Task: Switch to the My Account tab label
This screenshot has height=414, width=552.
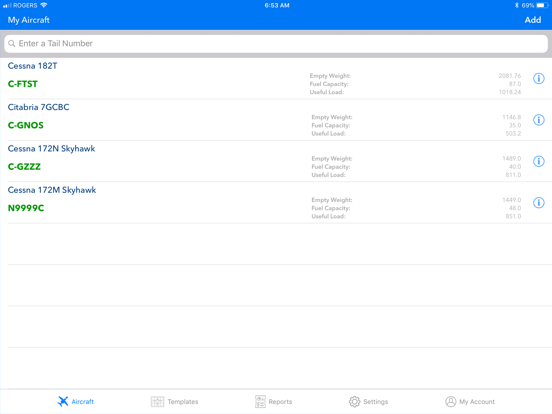Action: click(x=477, y=402)
